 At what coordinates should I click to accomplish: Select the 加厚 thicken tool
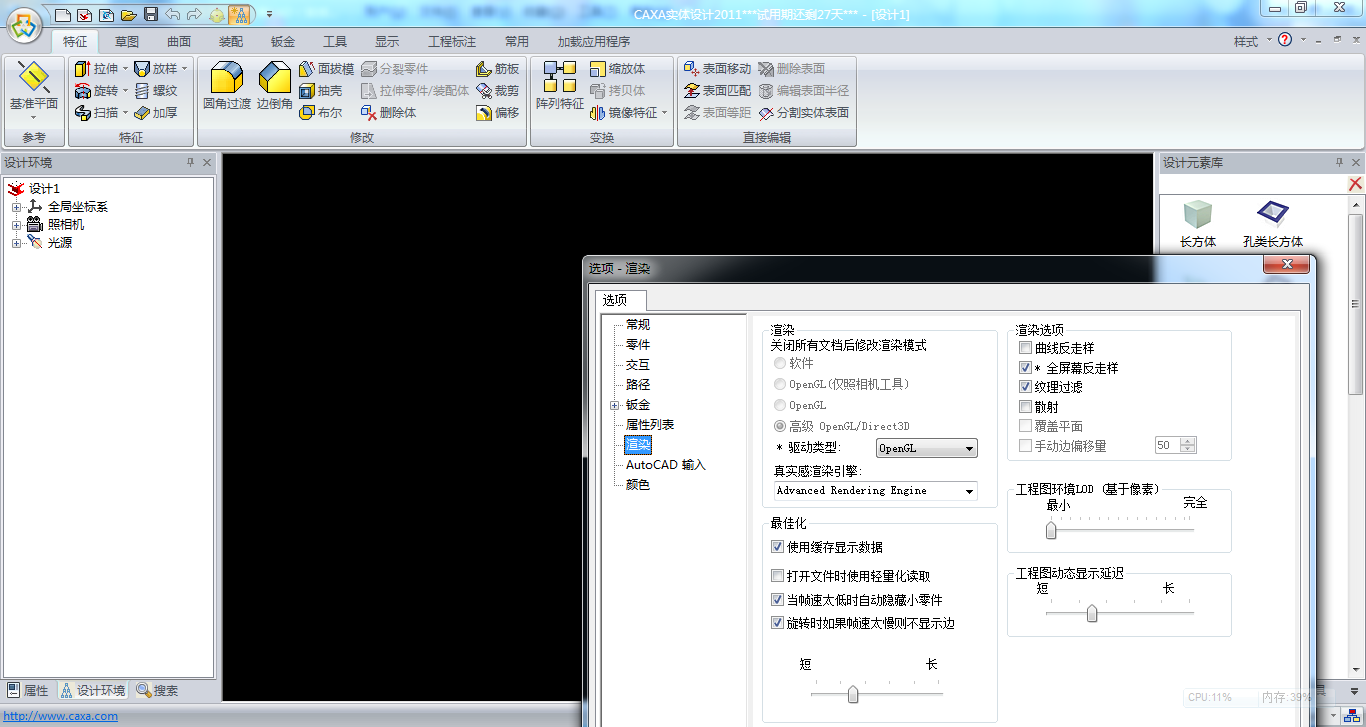(x=156, y=113)
